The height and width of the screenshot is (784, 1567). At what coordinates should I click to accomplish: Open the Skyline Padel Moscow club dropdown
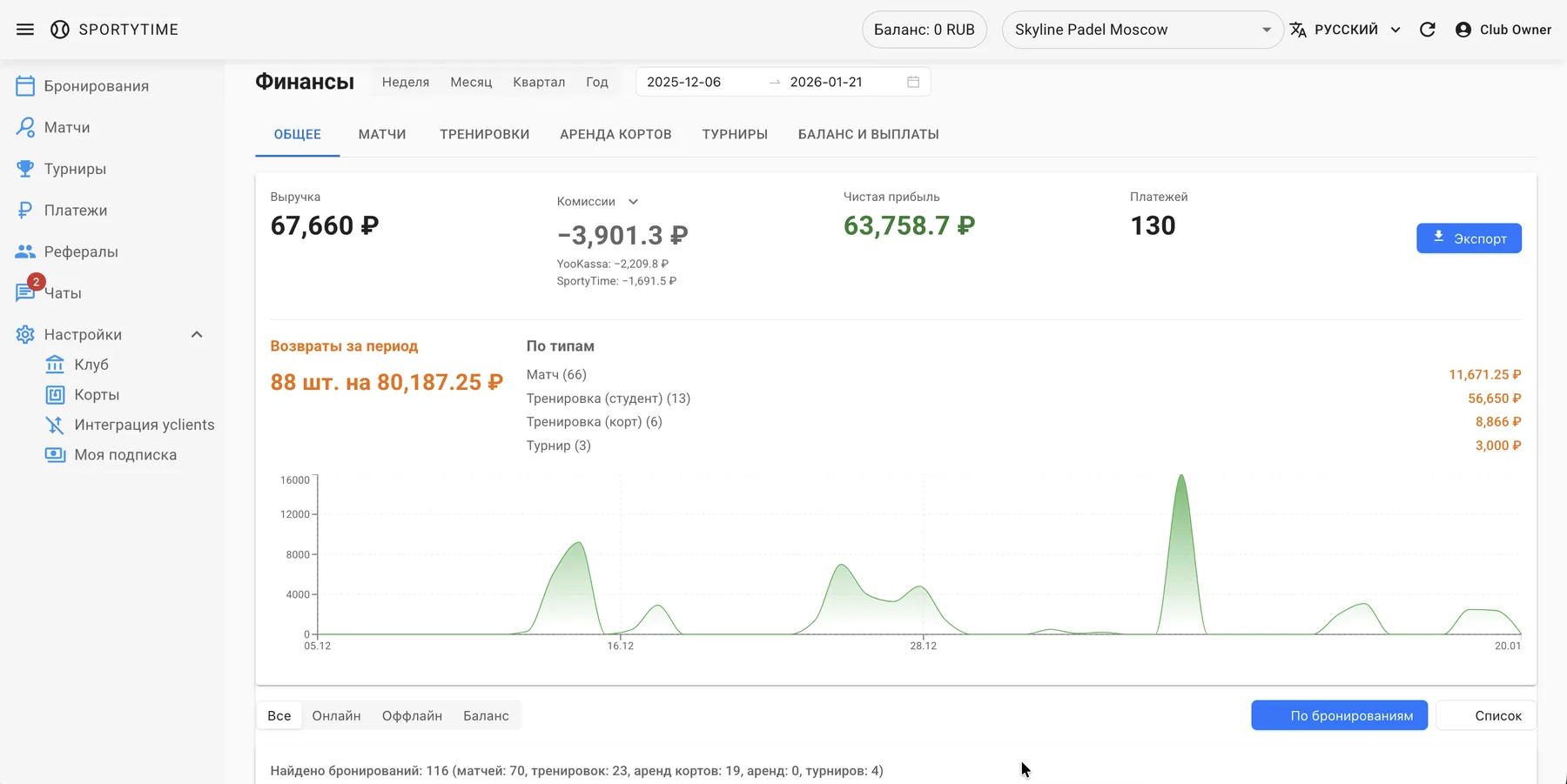(1141, 30)
